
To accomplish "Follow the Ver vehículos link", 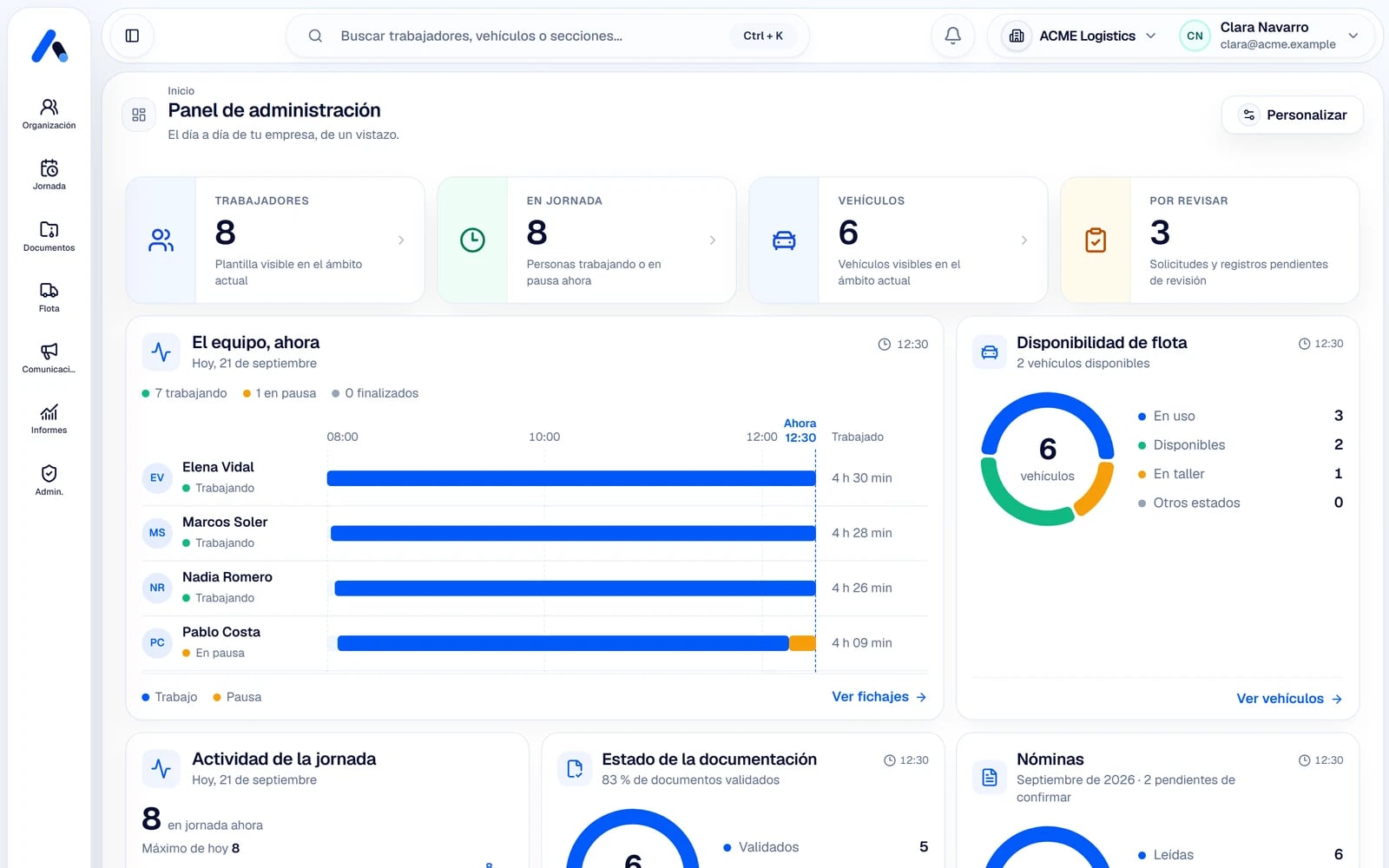I will point(1290,699).
